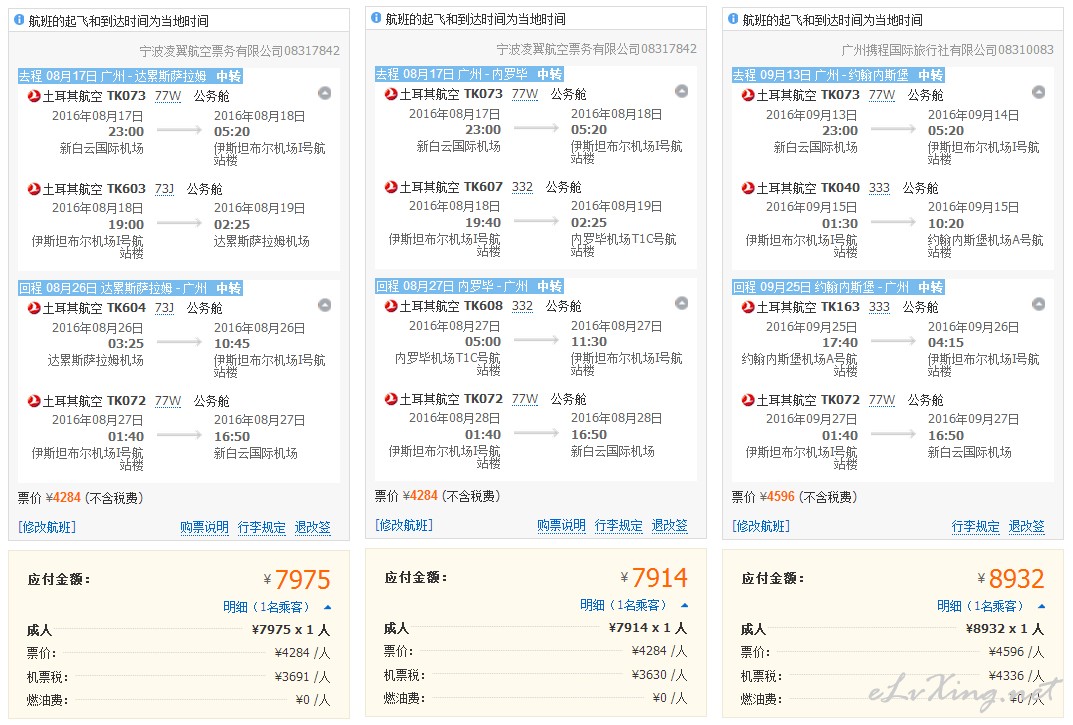Click the airline logo for TK072 returning from 内罗毕

pyautogui.click(x=391, y=398)
